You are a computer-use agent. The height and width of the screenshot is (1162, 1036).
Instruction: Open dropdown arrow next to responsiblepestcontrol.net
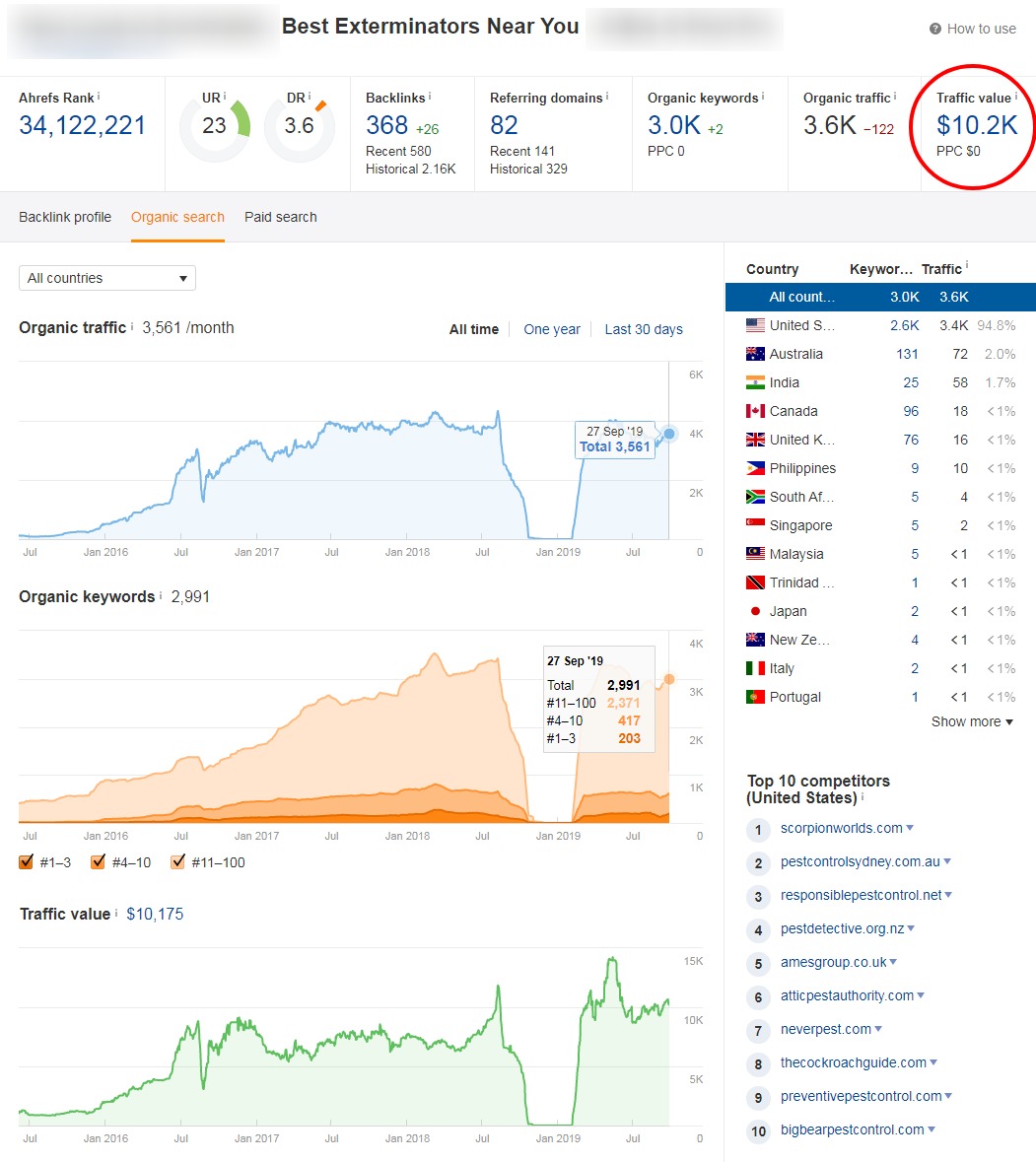(x=948, y=895)
